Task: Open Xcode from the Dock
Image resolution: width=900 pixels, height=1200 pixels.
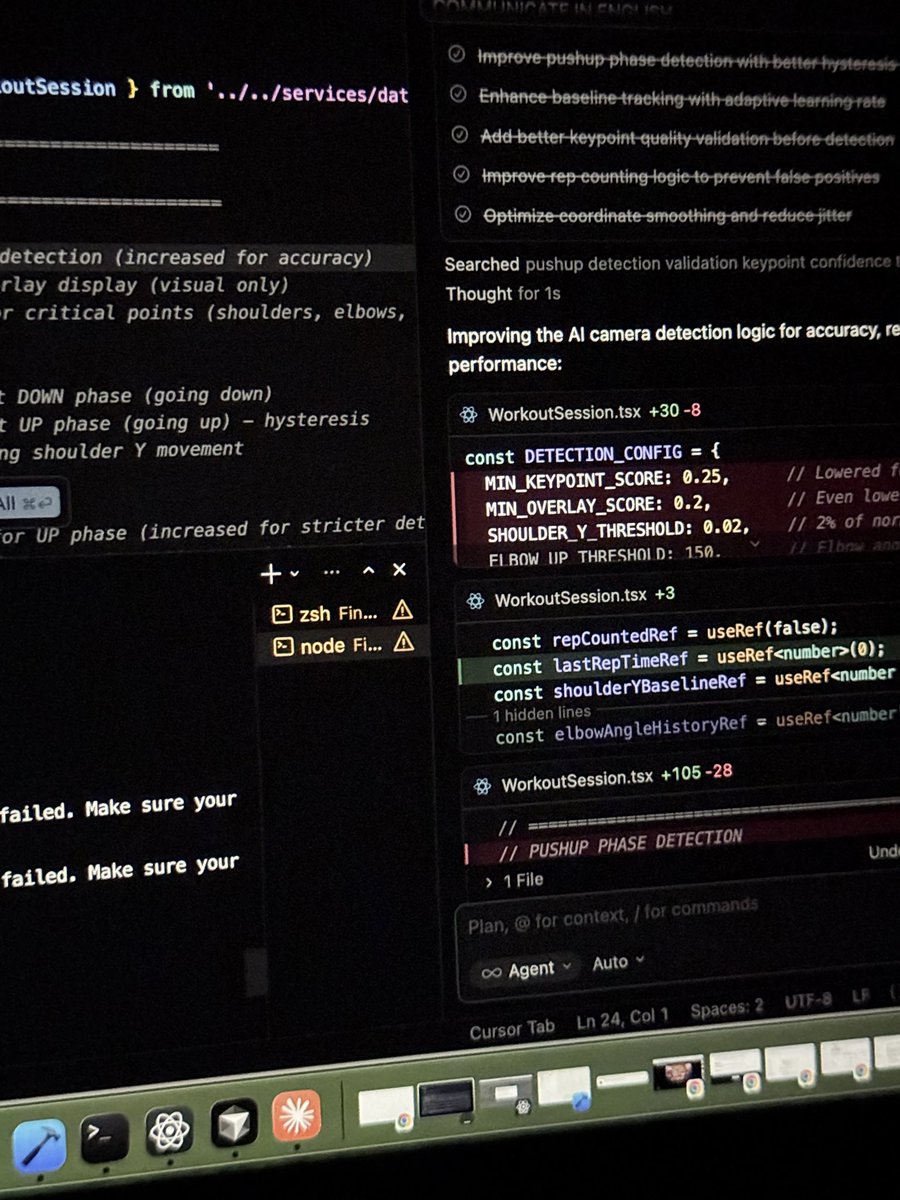Action: click(x=40, y=1145)
